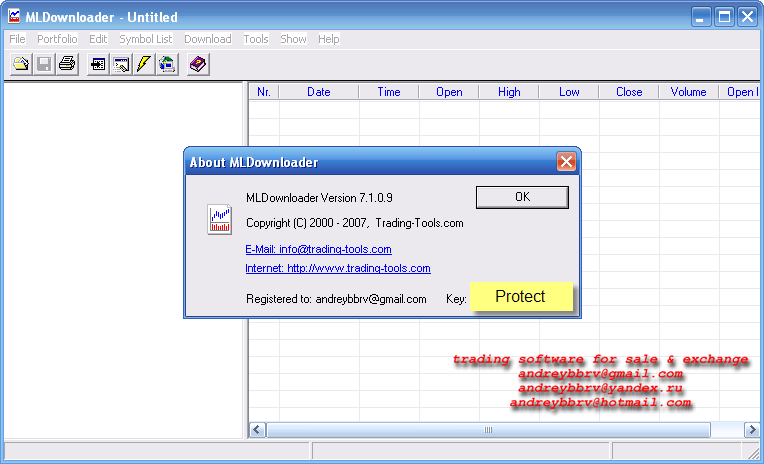
Task: Click the Date column header
Action: coord(318,92)
